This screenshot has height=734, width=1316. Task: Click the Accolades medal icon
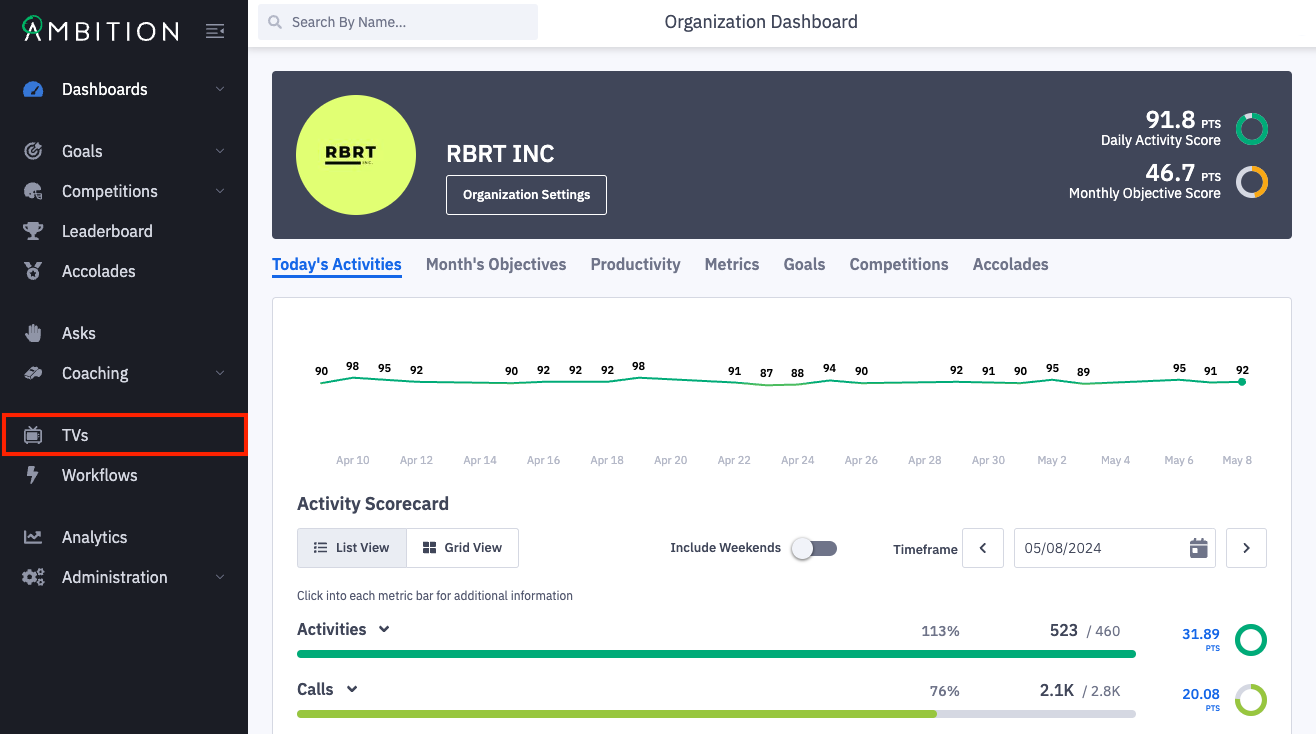click(x=33, y=271)
